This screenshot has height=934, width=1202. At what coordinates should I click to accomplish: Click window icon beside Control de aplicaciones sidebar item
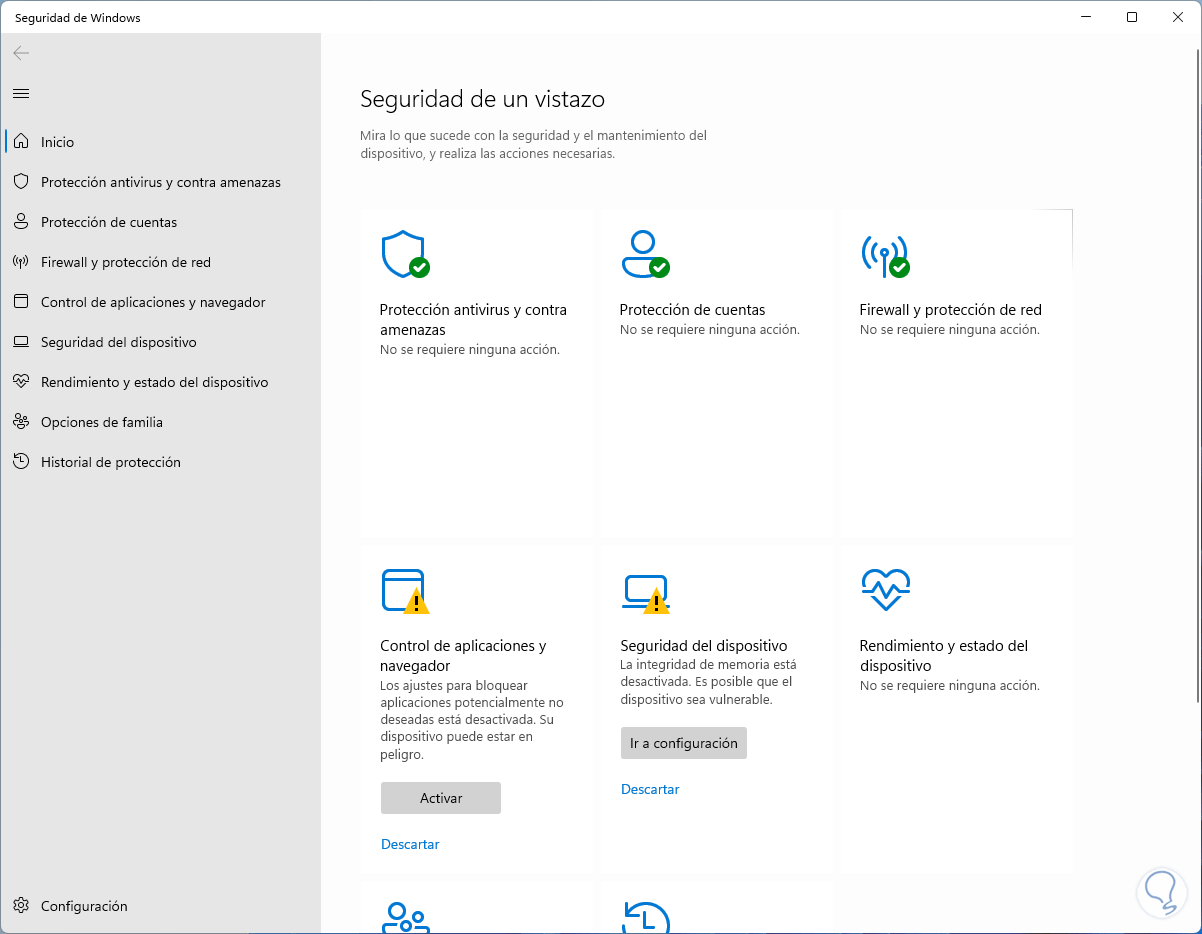coord(21,302)
